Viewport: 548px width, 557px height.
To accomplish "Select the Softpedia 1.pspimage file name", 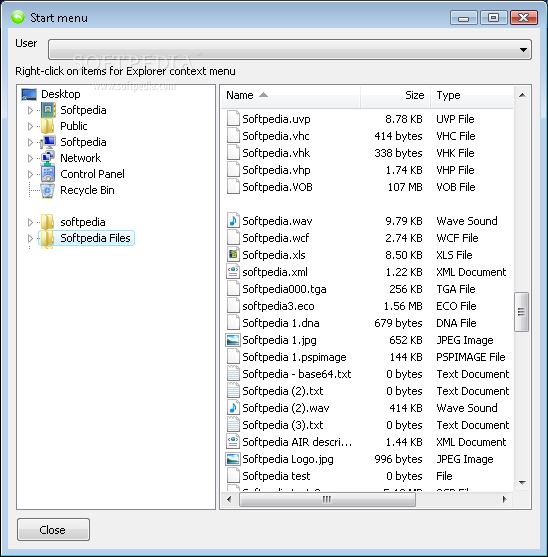I will click(294, 357).
